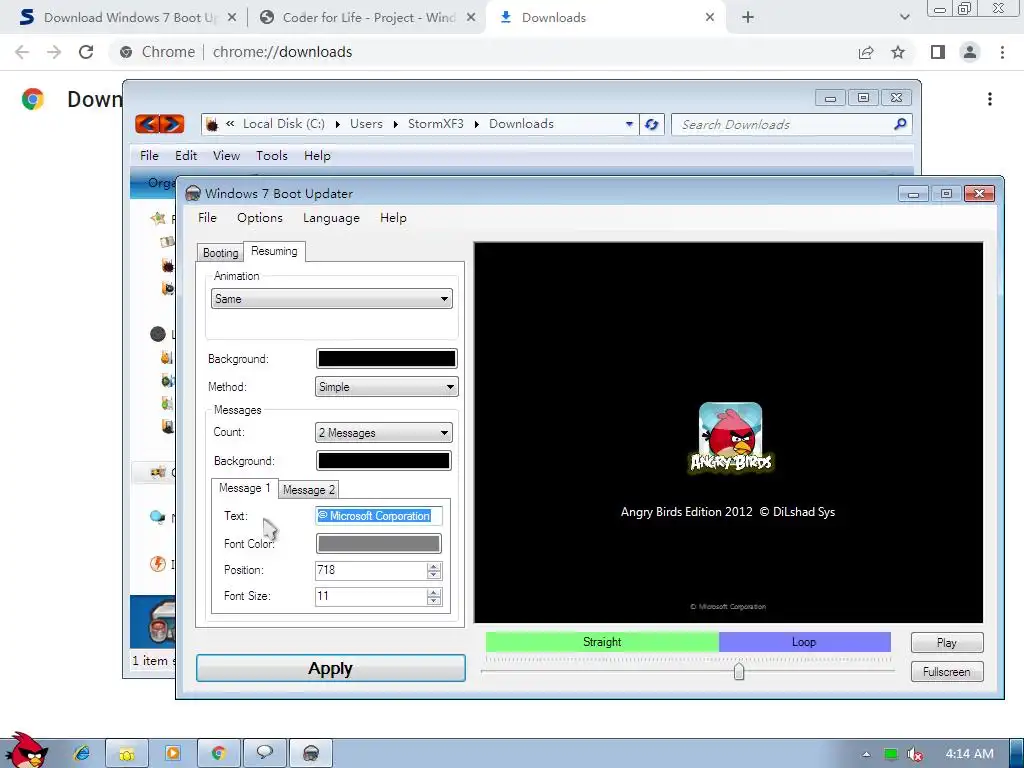Play the boot animation preview
Image resolution: width=1024 pixels, height=768 pixels.
(x=947, y=643)
